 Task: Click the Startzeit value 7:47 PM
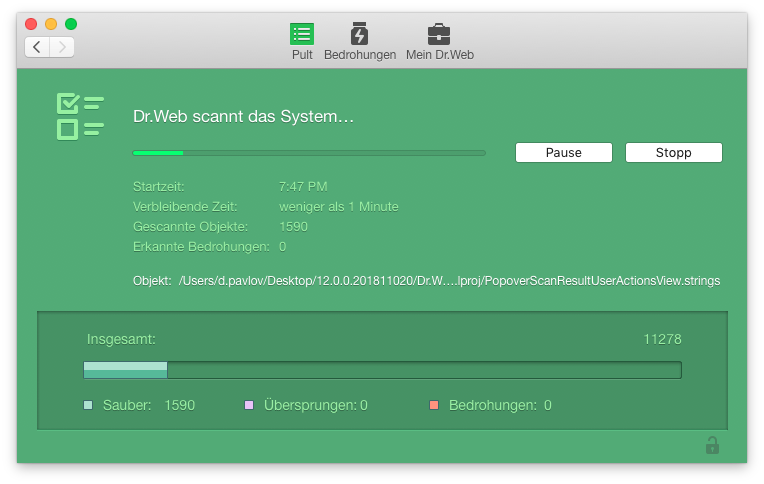pyautogui.click(x=303, y=187)
